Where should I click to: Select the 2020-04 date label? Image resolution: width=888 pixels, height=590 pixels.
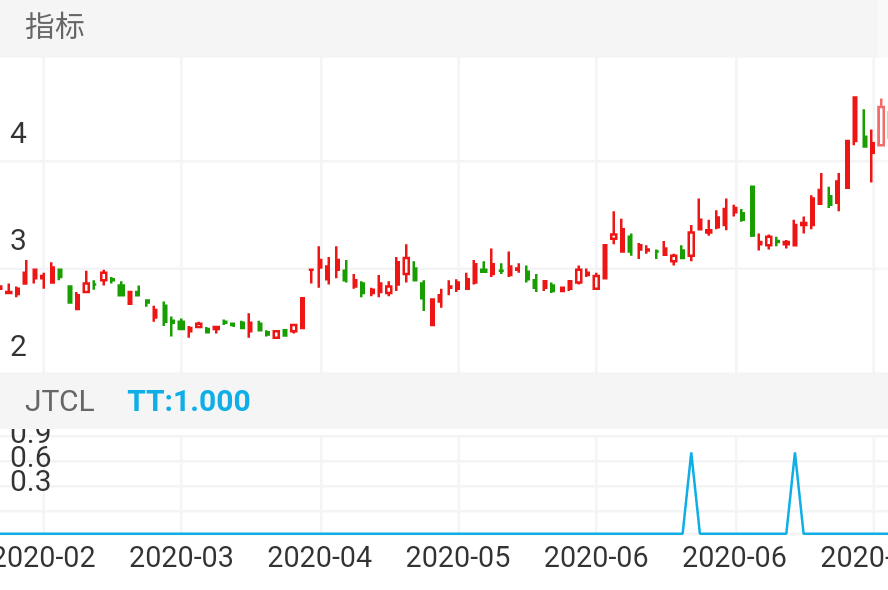320,557
